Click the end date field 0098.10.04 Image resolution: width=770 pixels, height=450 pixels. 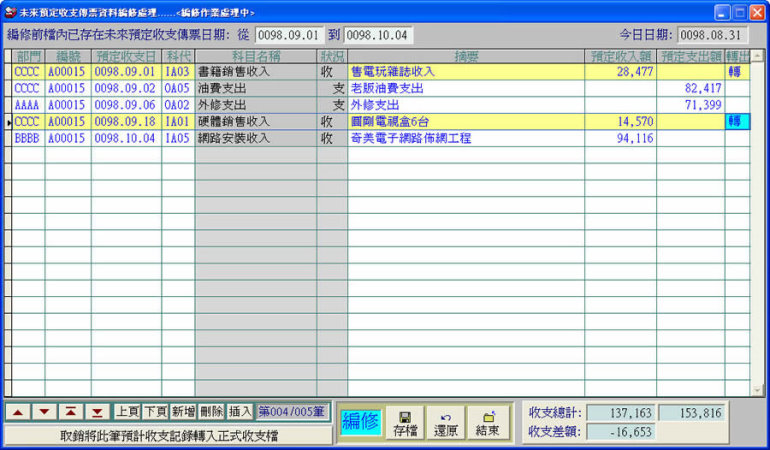(376, 35)
